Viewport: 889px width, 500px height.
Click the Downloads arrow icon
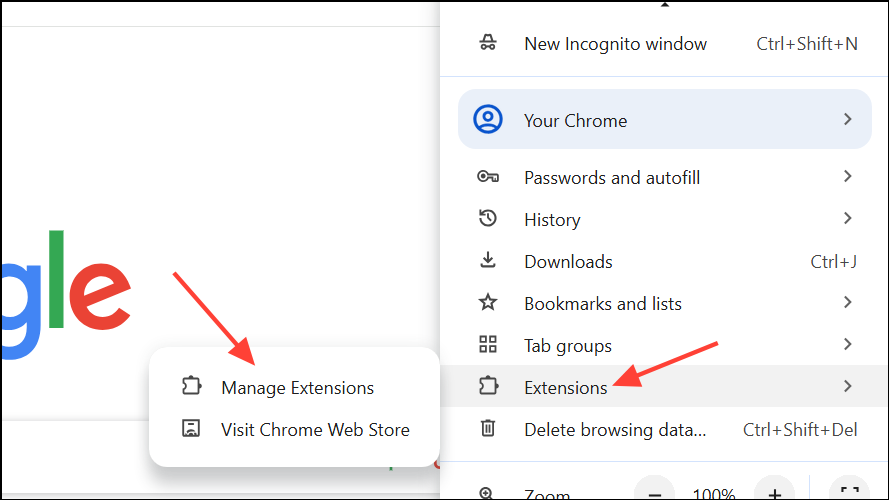pyautogui.click(x=488, y=261)
